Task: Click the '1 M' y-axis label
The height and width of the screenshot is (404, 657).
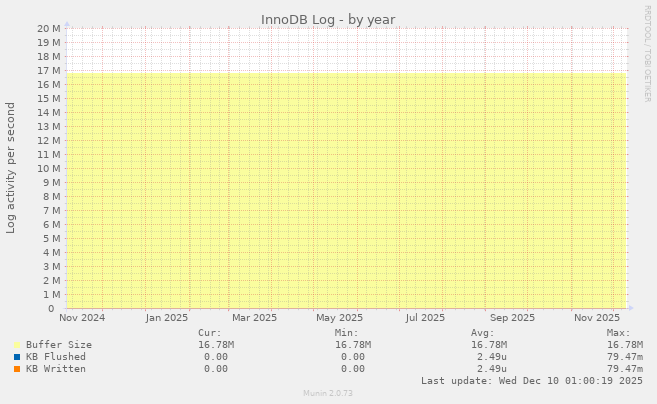Action: point(52,295)
